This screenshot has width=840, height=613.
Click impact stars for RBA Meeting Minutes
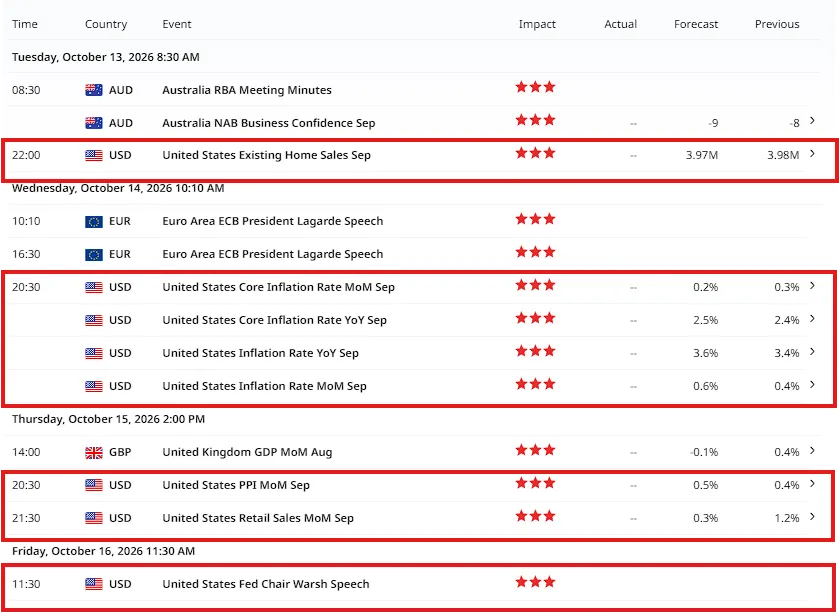pos(535,87)
